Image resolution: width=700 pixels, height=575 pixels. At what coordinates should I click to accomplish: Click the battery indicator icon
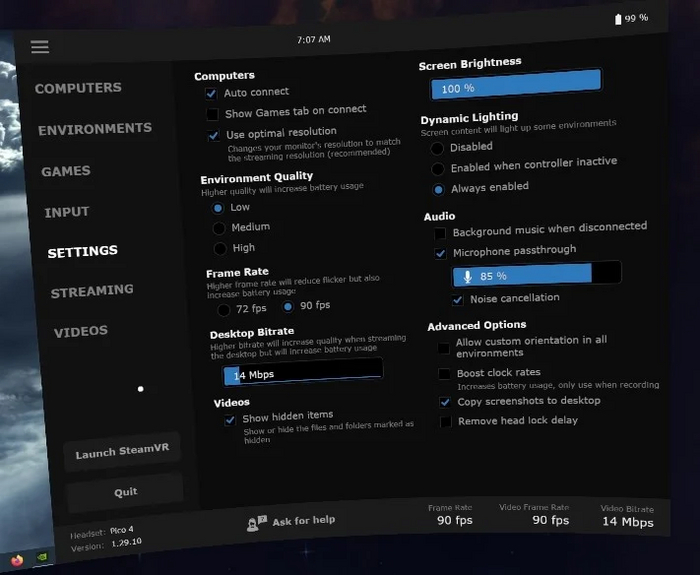coord(618,19)
